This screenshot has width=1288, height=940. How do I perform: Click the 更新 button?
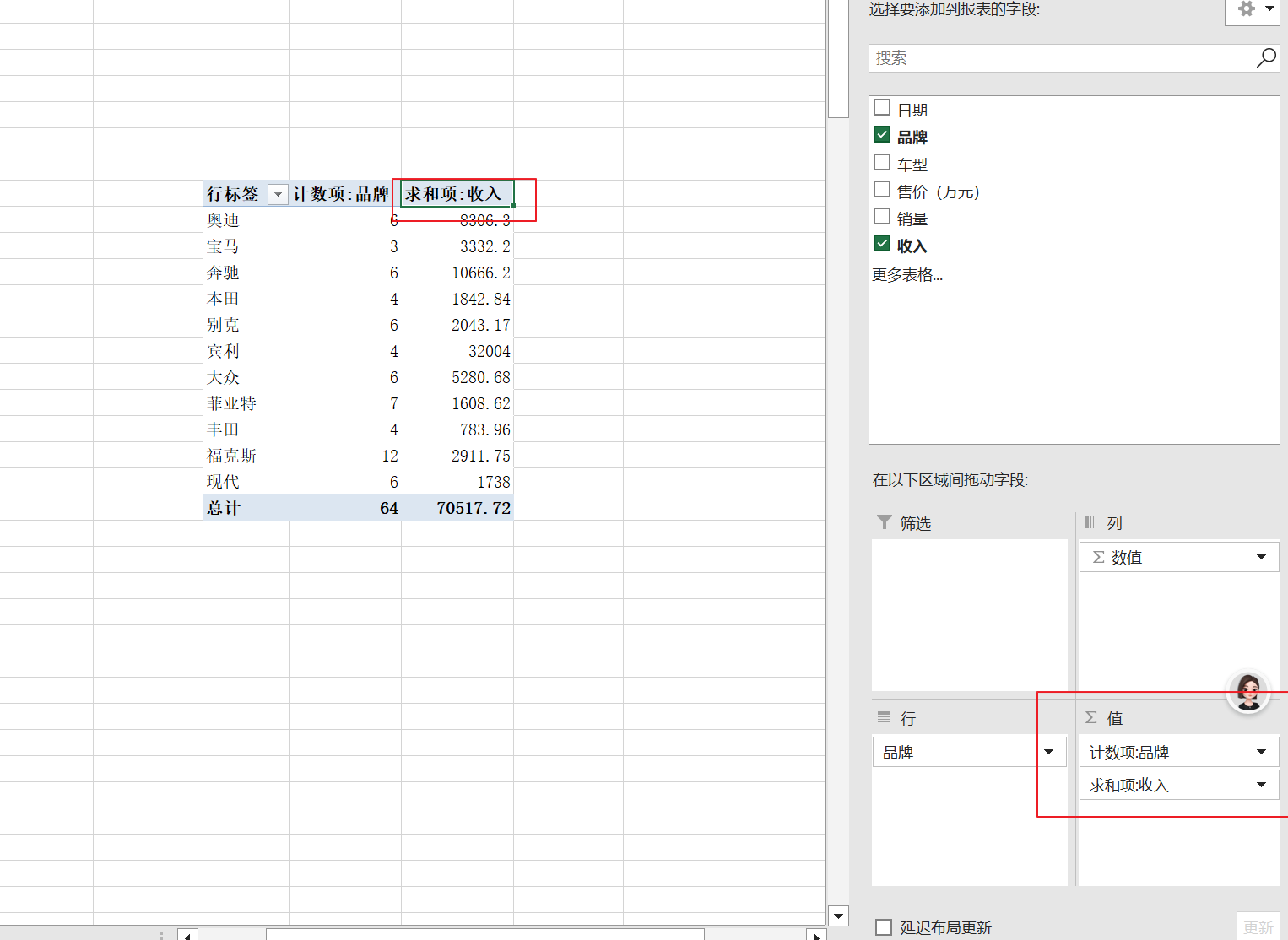pyautogui.click(x=1258, y=927)
